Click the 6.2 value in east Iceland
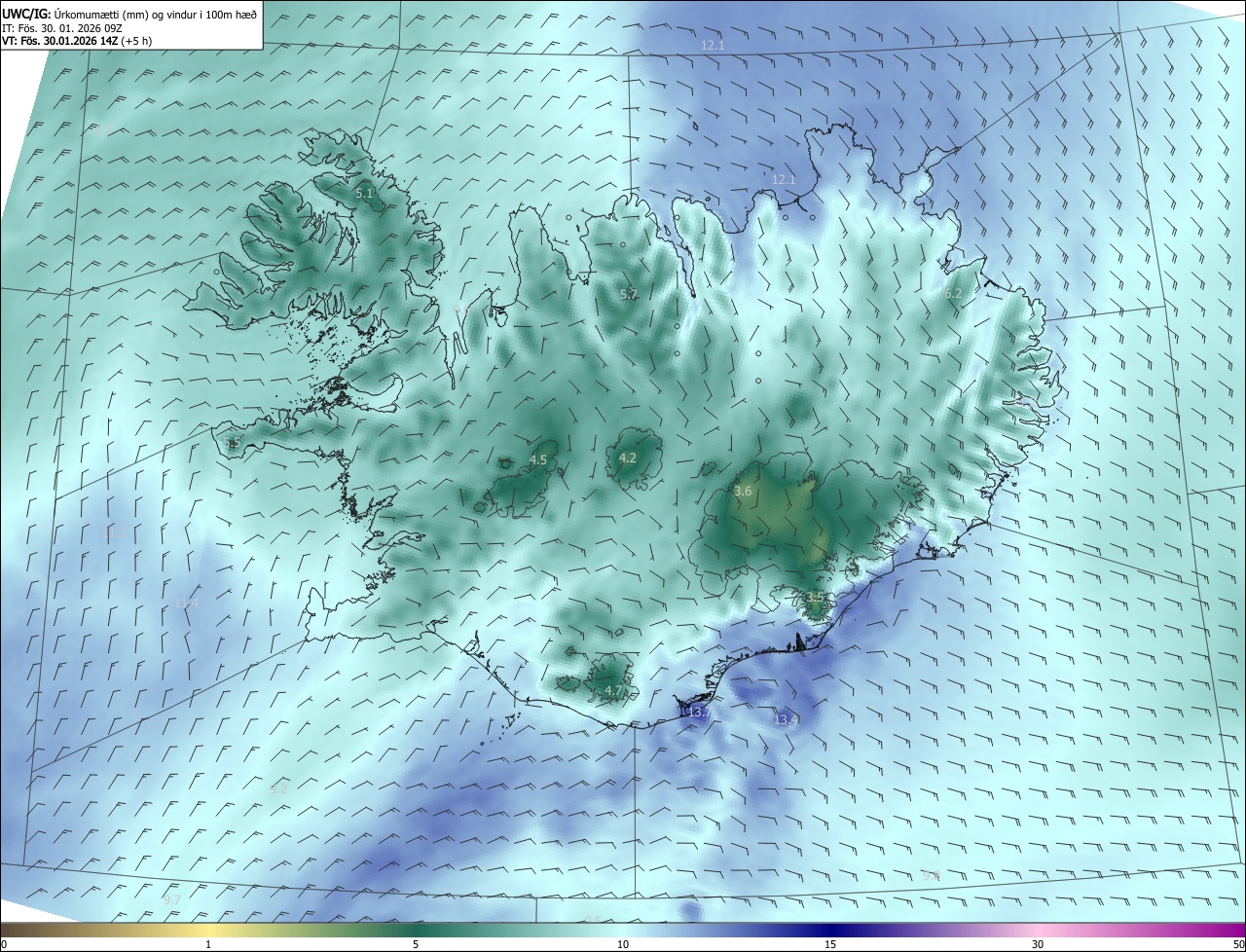Screen dimensions: 1246x952 pyautogui.click(x=952, y=293)
